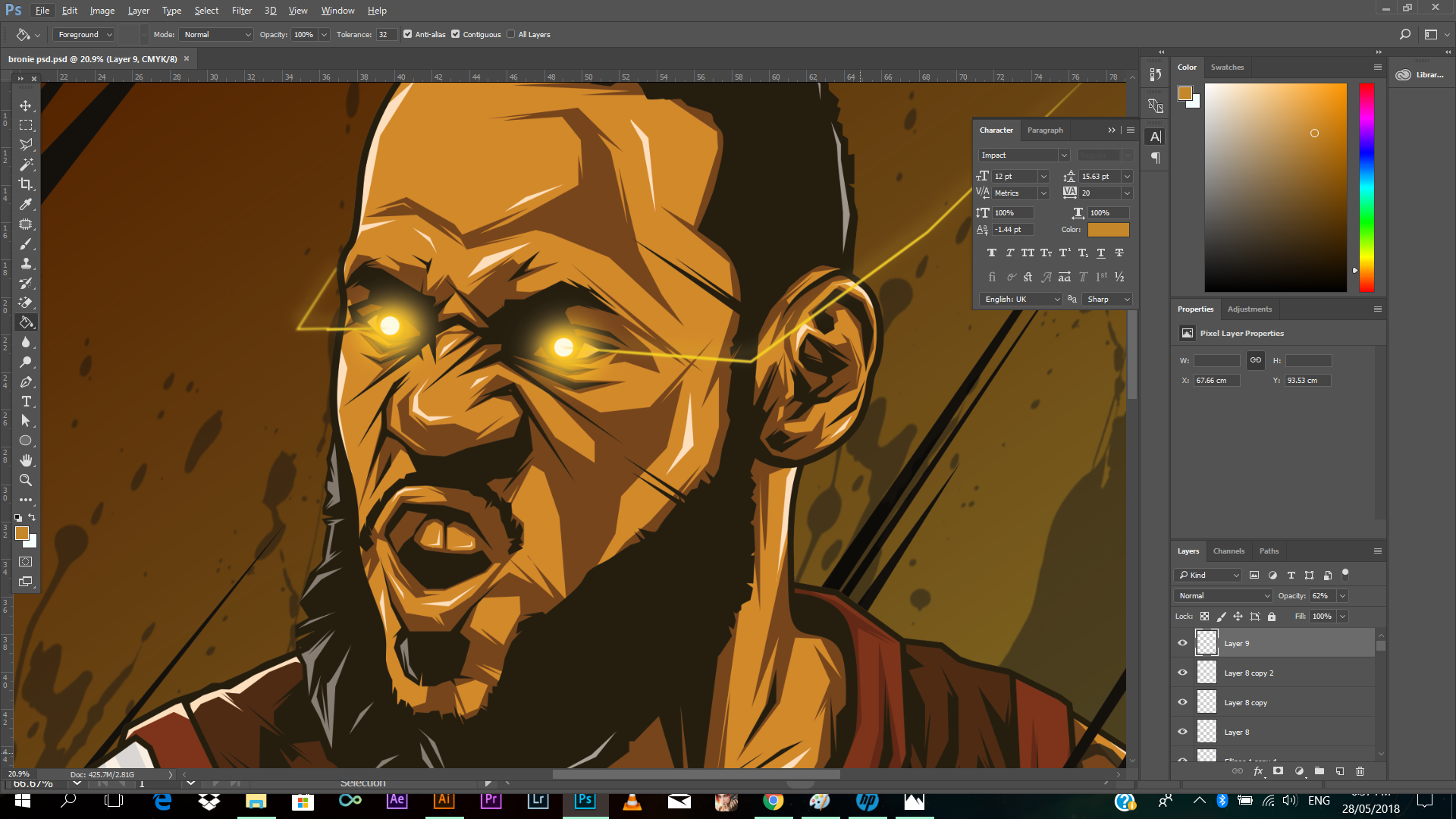Select the Crop tool
Screen dimensions: 1456x819
click(26, 184)
